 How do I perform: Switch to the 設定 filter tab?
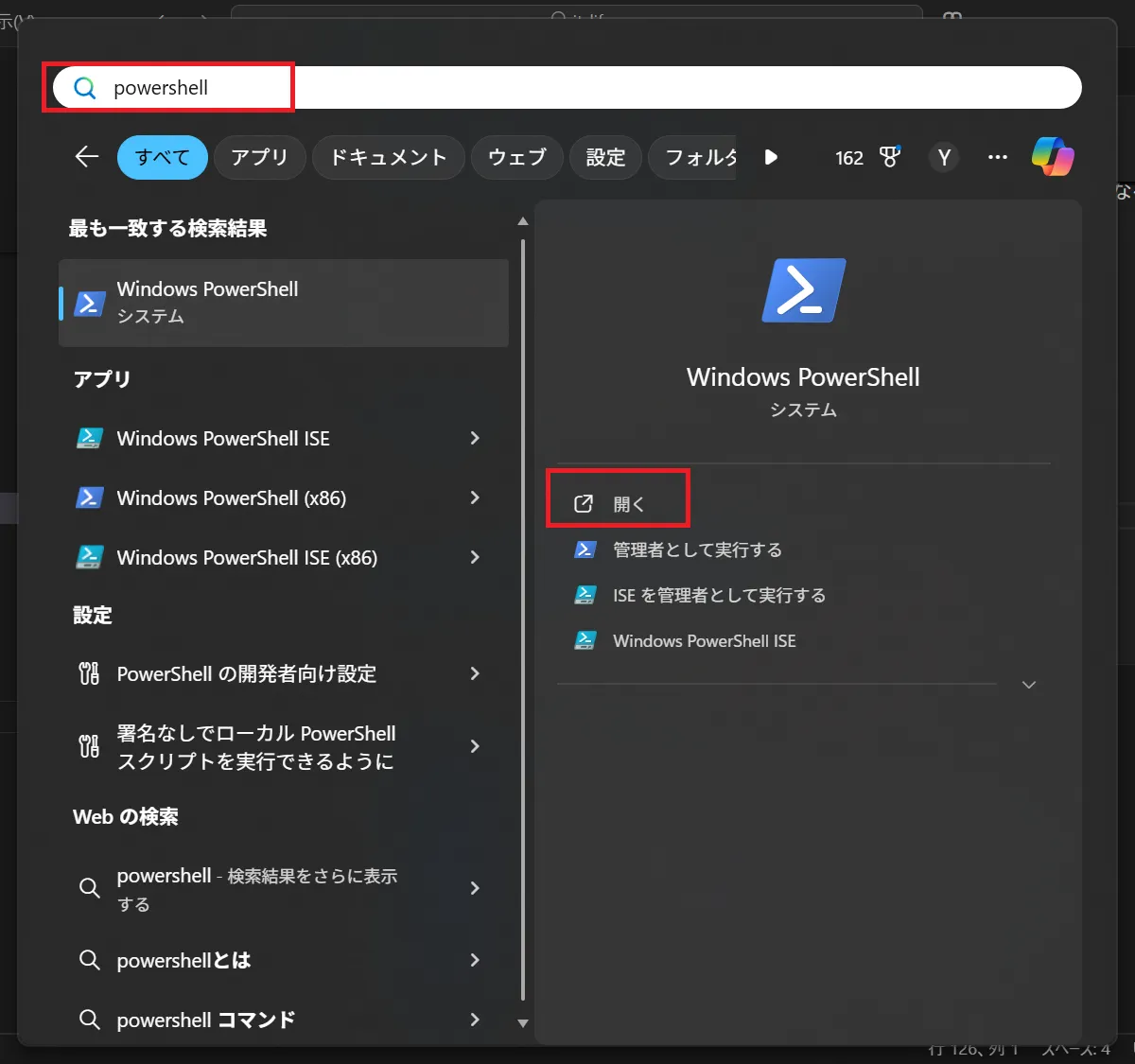pyautogui.click(x=605, y=157)
